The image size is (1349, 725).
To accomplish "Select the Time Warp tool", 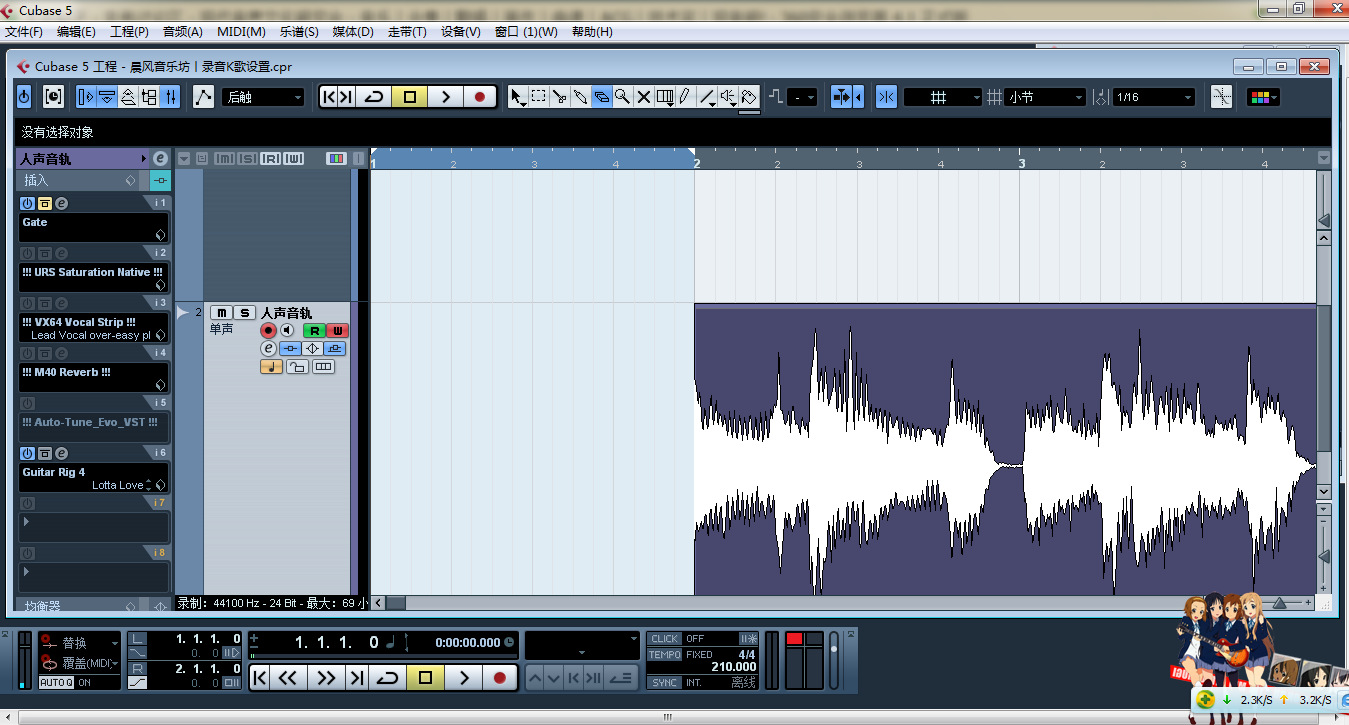I will pos(665,97).
